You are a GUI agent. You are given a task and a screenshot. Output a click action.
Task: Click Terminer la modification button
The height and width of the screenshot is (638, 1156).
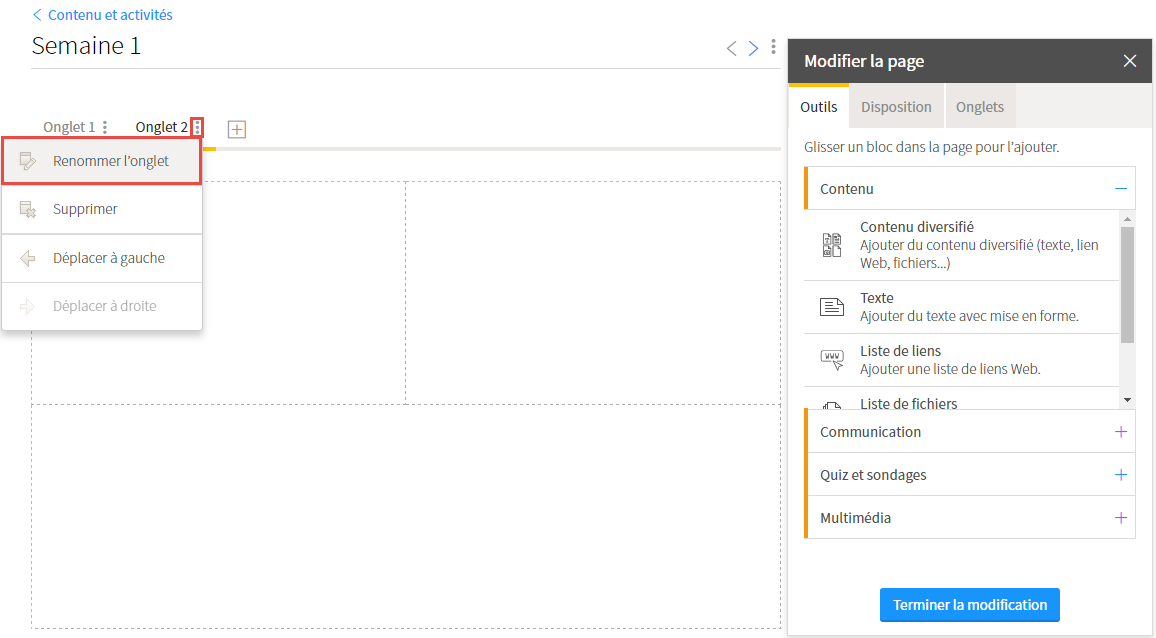pos(969,605)
